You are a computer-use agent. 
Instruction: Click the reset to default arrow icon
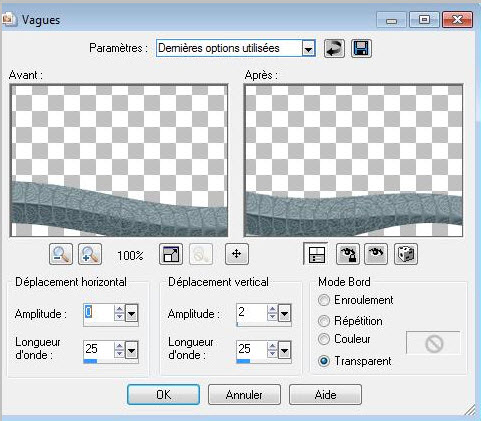coord(334,49)
